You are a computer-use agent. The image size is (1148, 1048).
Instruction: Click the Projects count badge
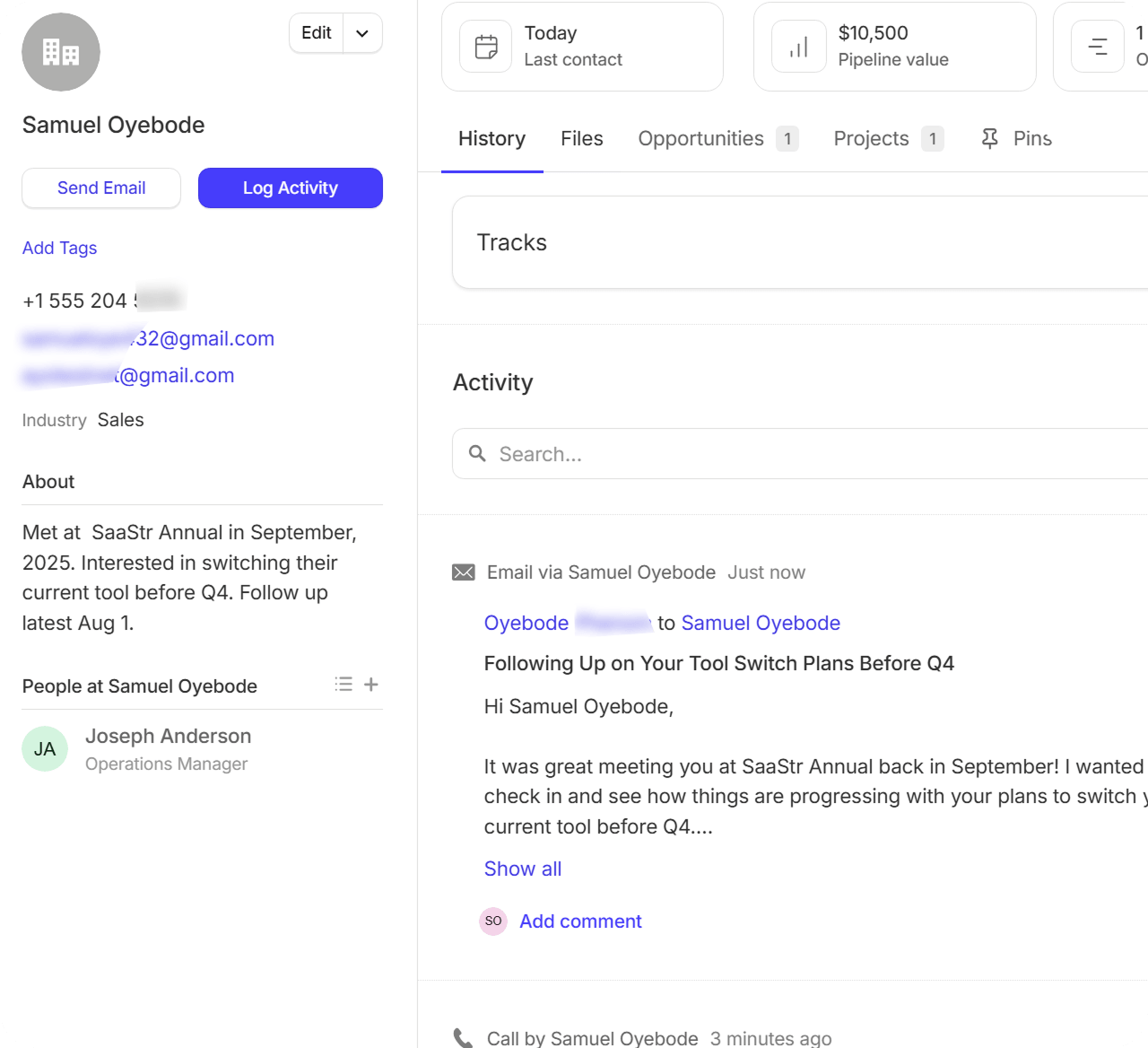point(933,139)
